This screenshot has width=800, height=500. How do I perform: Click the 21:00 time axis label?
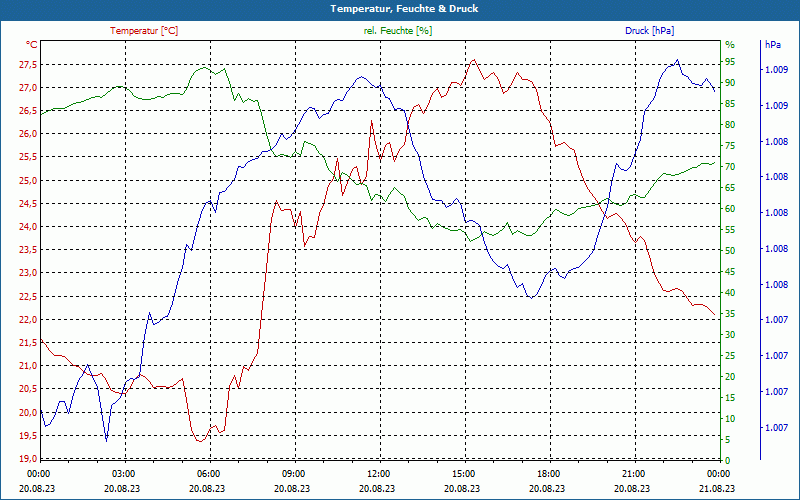click(x=633, y=473)
